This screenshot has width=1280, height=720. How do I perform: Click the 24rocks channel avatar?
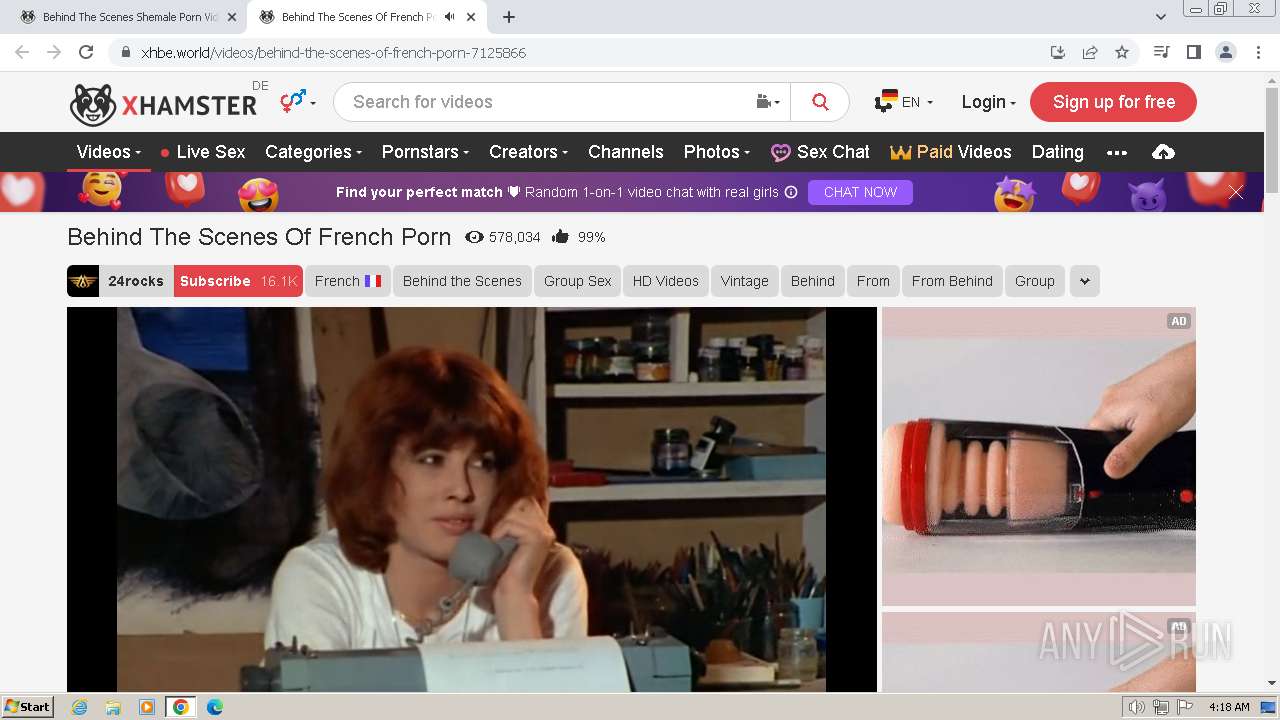[x=83, y=281]
